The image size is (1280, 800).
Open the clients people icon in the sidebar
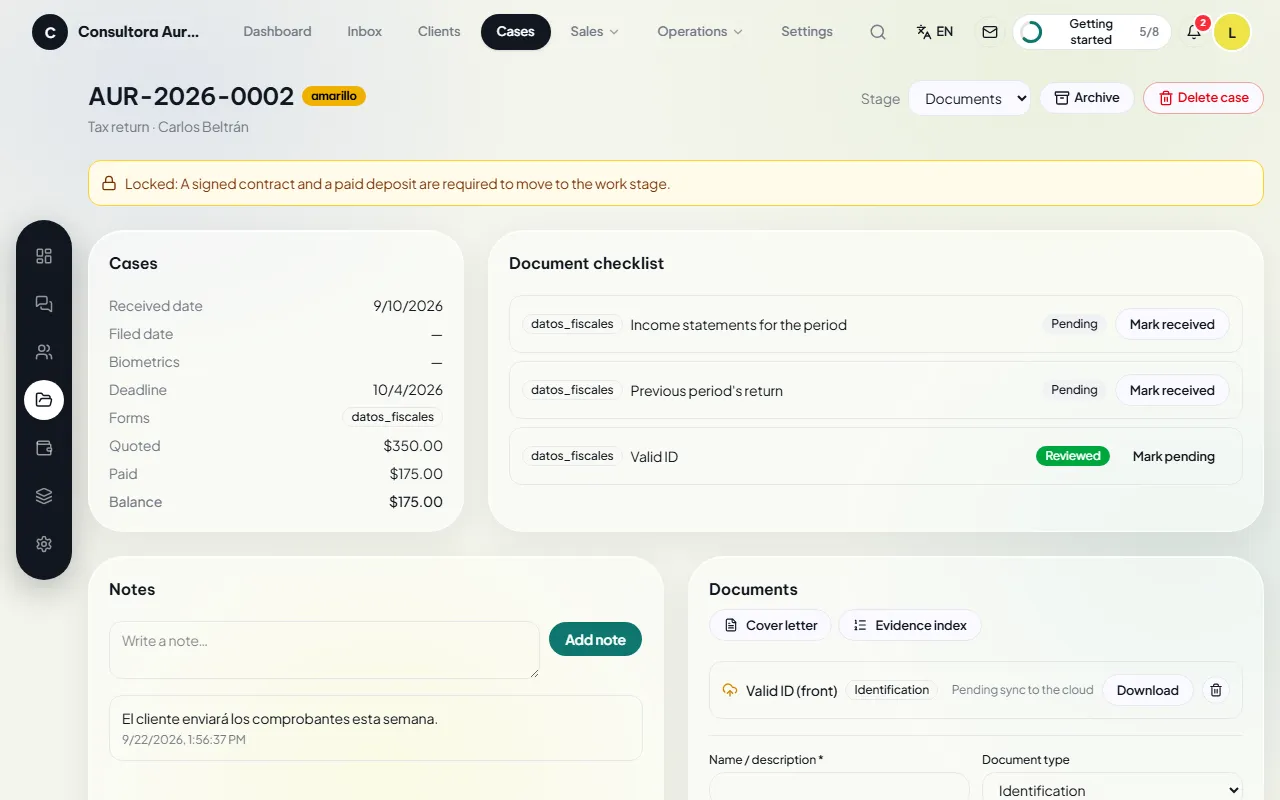point(44,352)
